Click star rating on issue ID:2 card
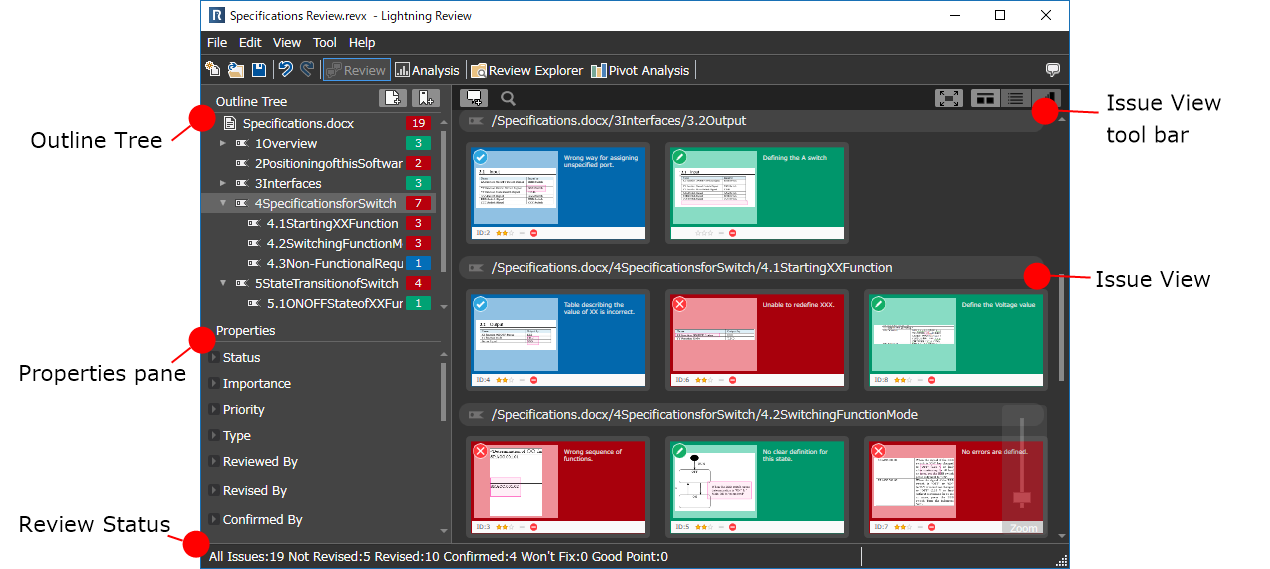This screenshot has width=1270, height=569. coord(504,233)
